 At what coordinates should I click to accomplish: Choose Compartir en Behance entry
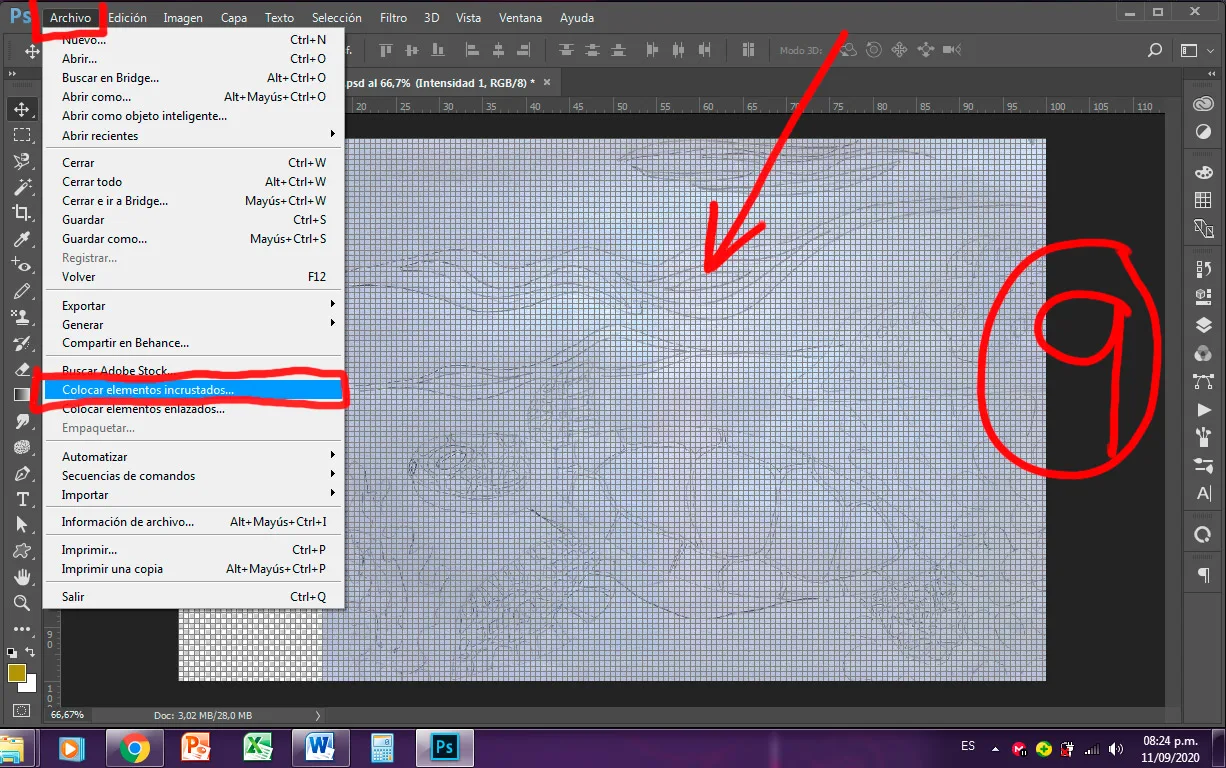(194, 343)
